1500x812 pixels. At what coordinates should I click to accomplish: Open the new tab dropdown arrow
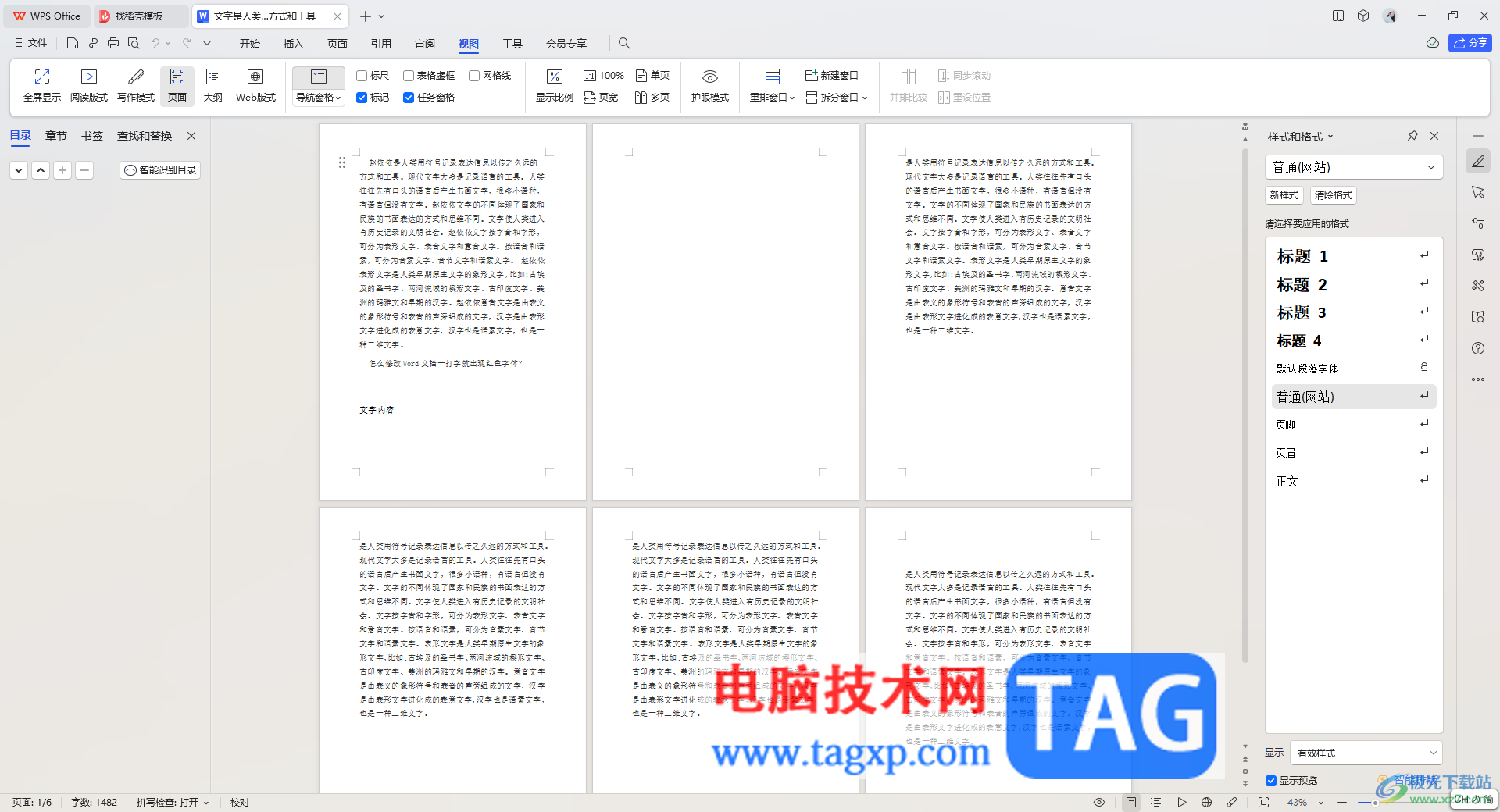pos(381,16)
